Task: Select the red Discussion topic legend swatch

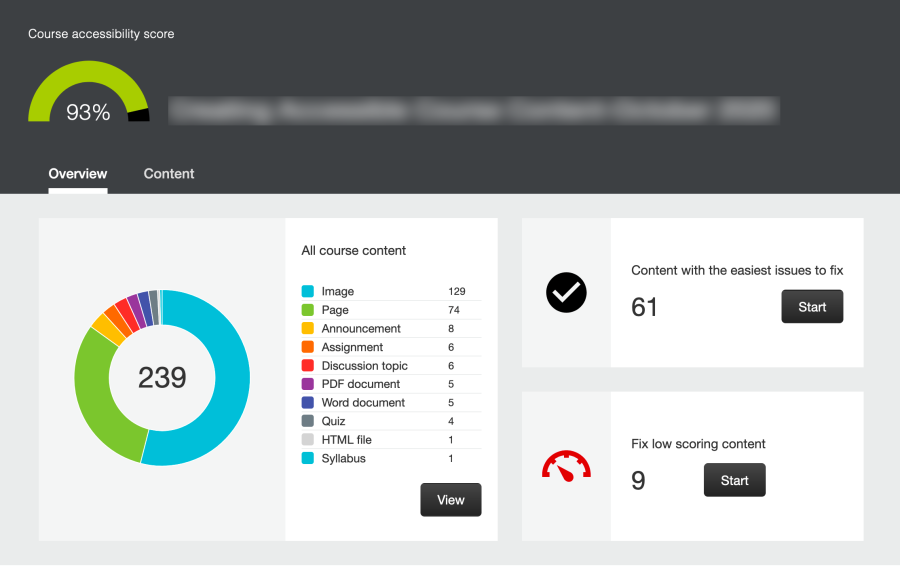Action: [x=308, y=365]
